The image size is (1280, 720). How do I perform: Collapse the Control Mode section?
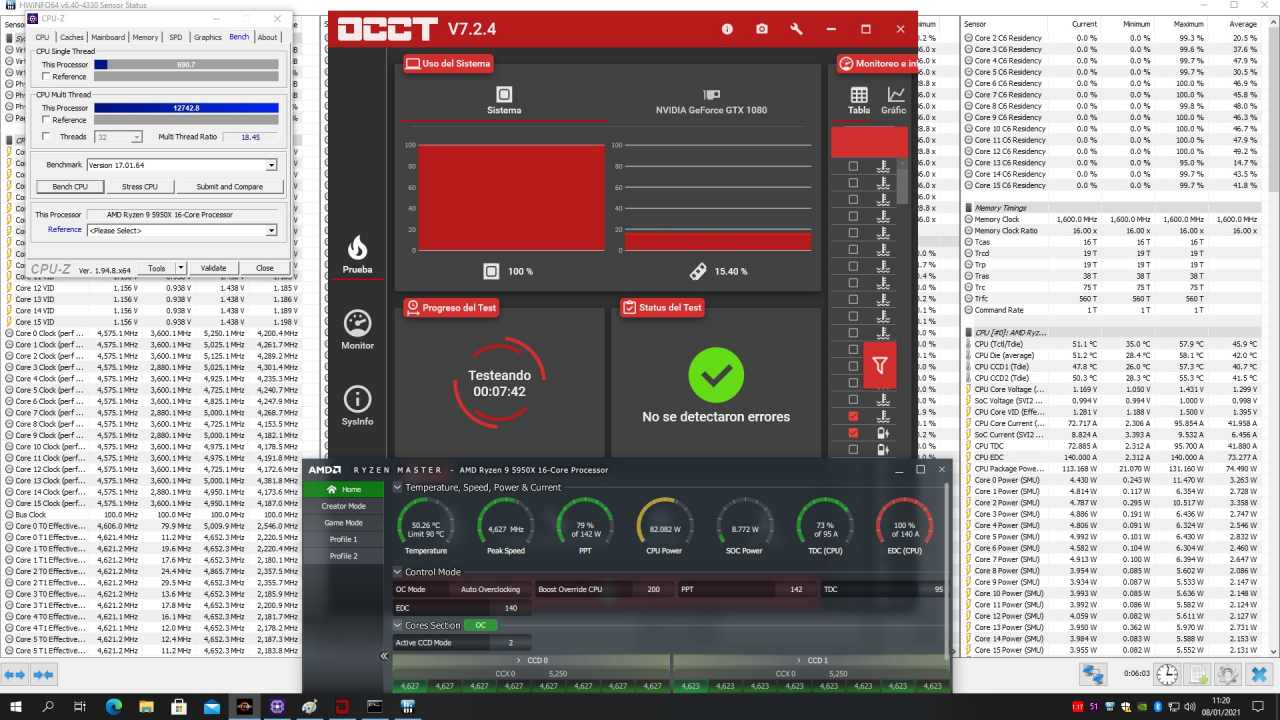(398, 572)
